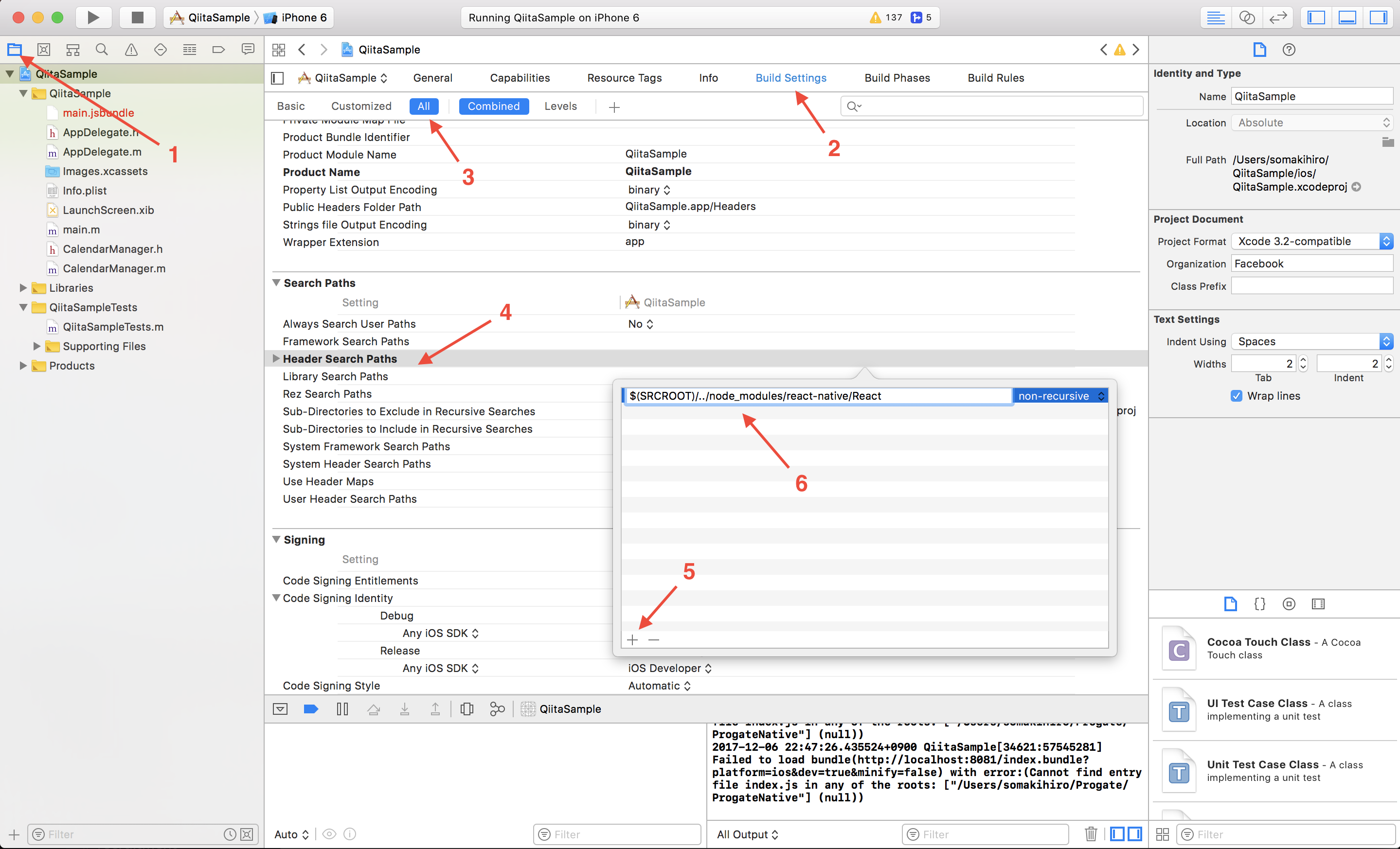Switch to the Build Phases tab

pos(897,78)
